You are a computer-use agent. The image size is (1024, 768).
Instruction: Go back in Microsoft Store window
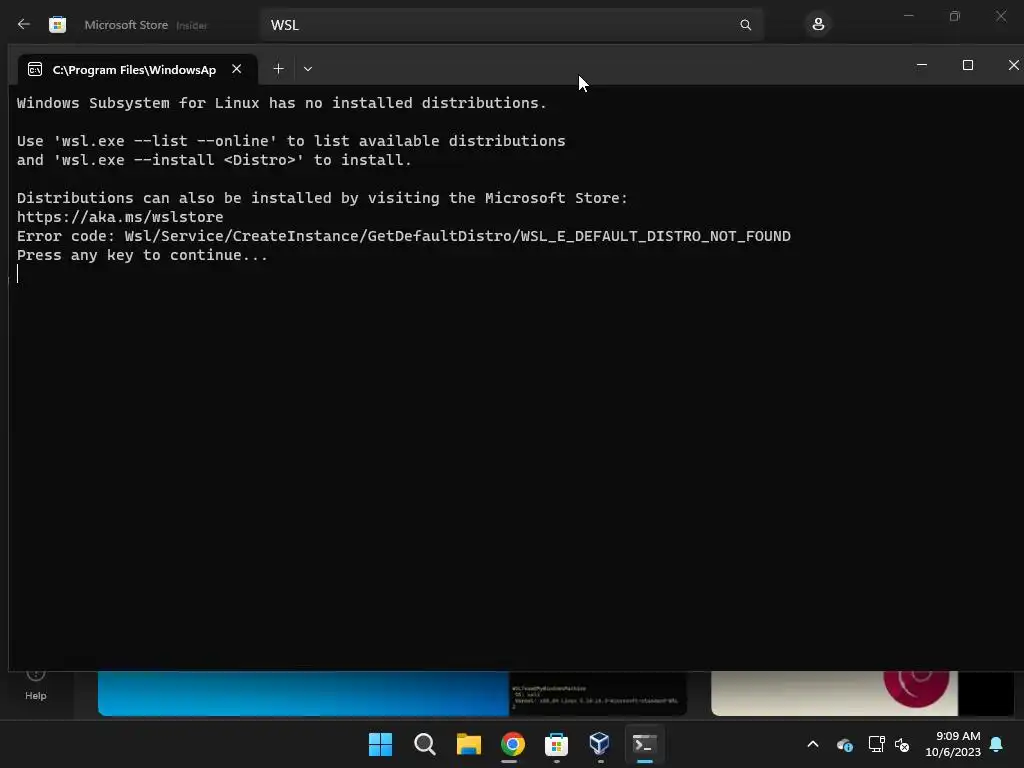(x=24, y=24)
